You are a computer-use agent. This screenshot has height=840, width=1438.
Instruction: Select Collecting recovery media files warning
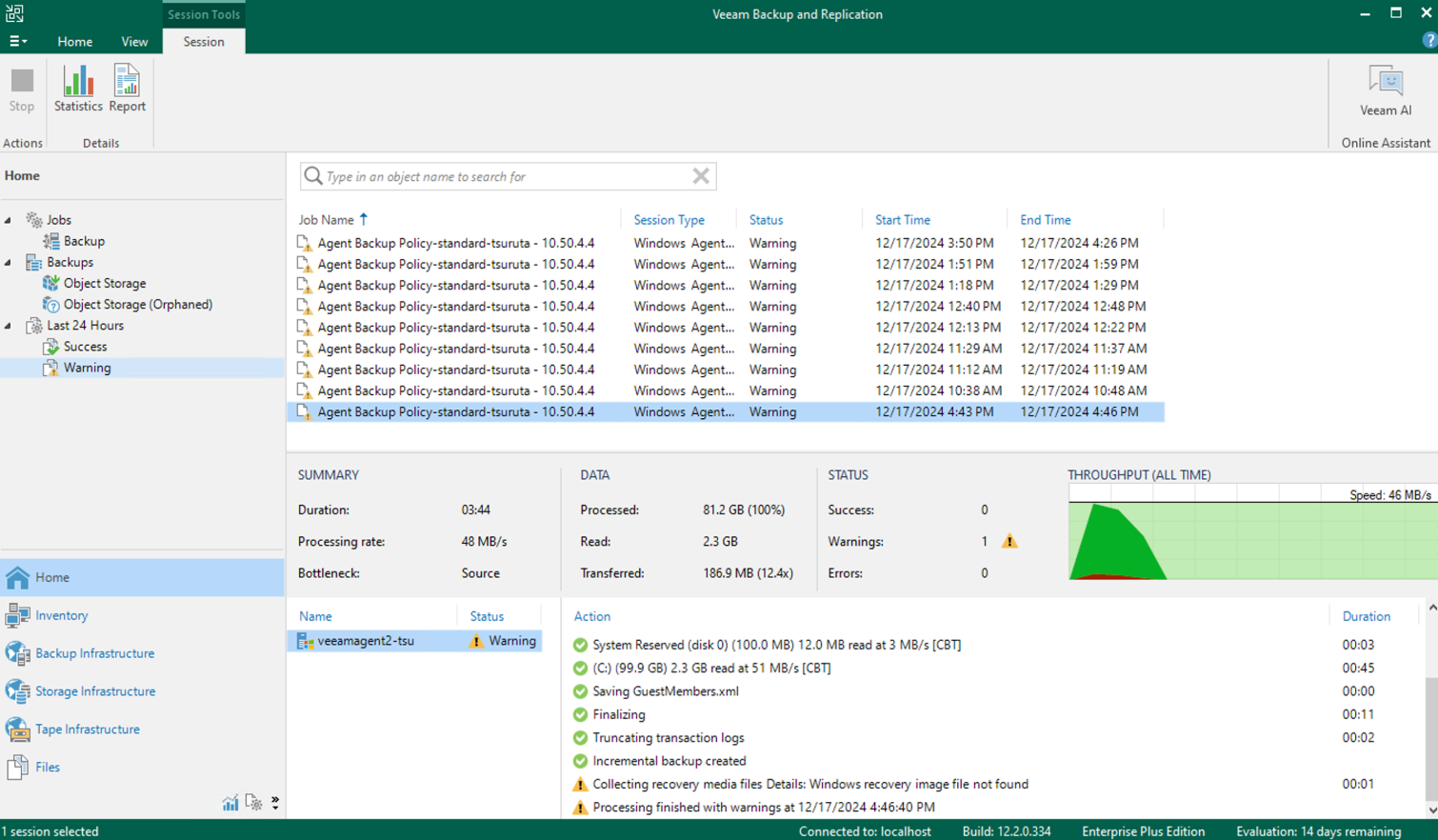pyautogui.click(x=995, y=785)
